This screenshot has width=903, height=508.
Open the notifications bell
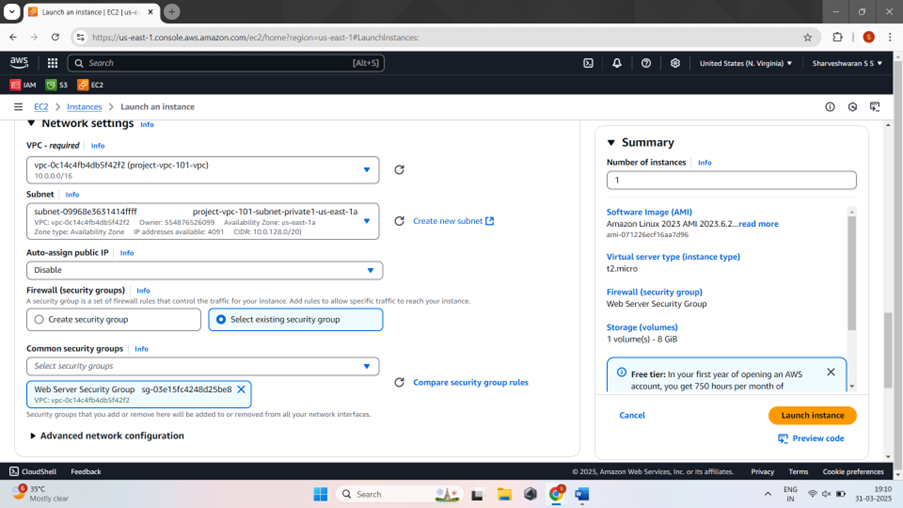pyautogui.click(x=617, y=63)
